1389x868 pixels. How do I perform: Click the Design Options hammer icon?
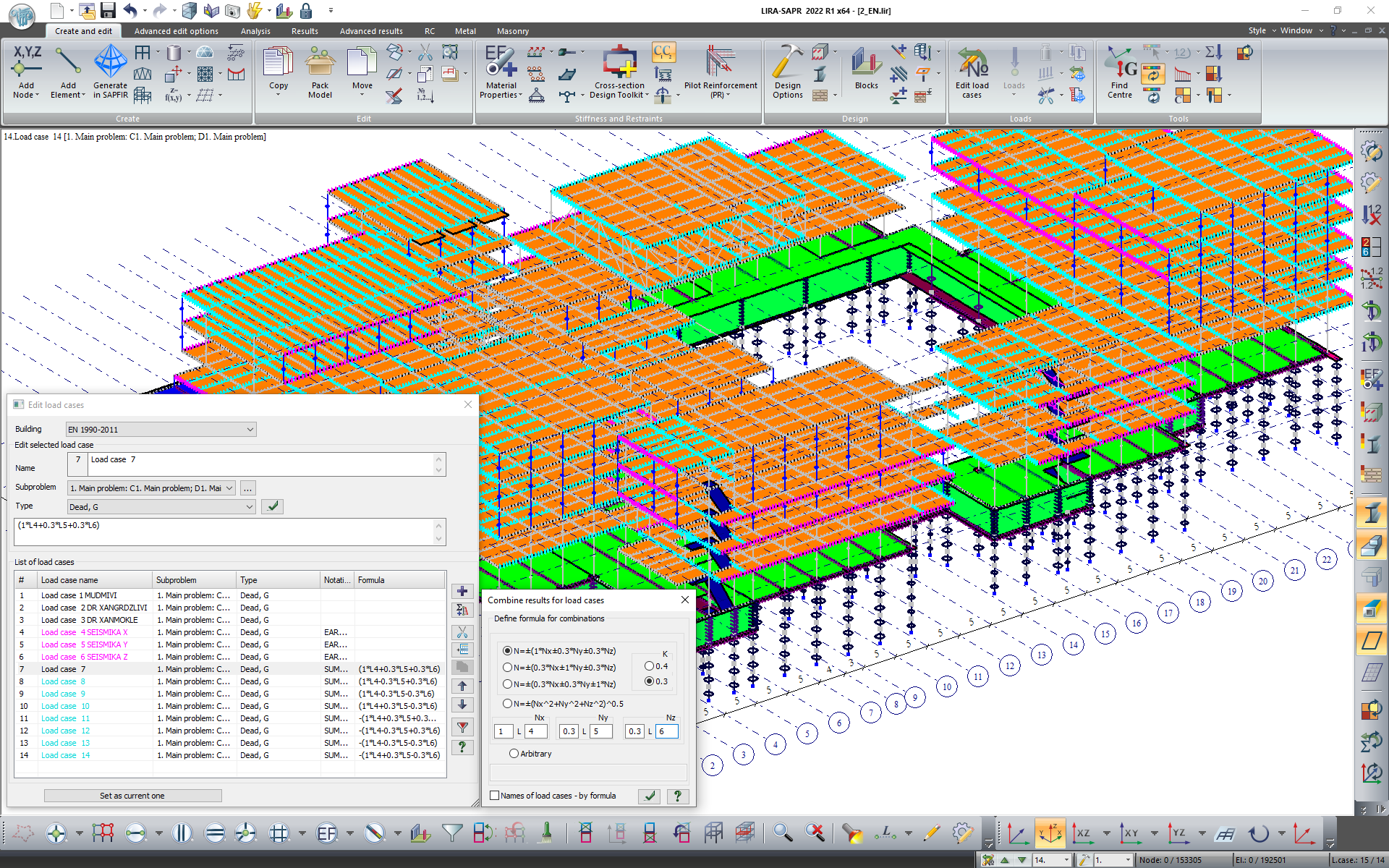787,72
